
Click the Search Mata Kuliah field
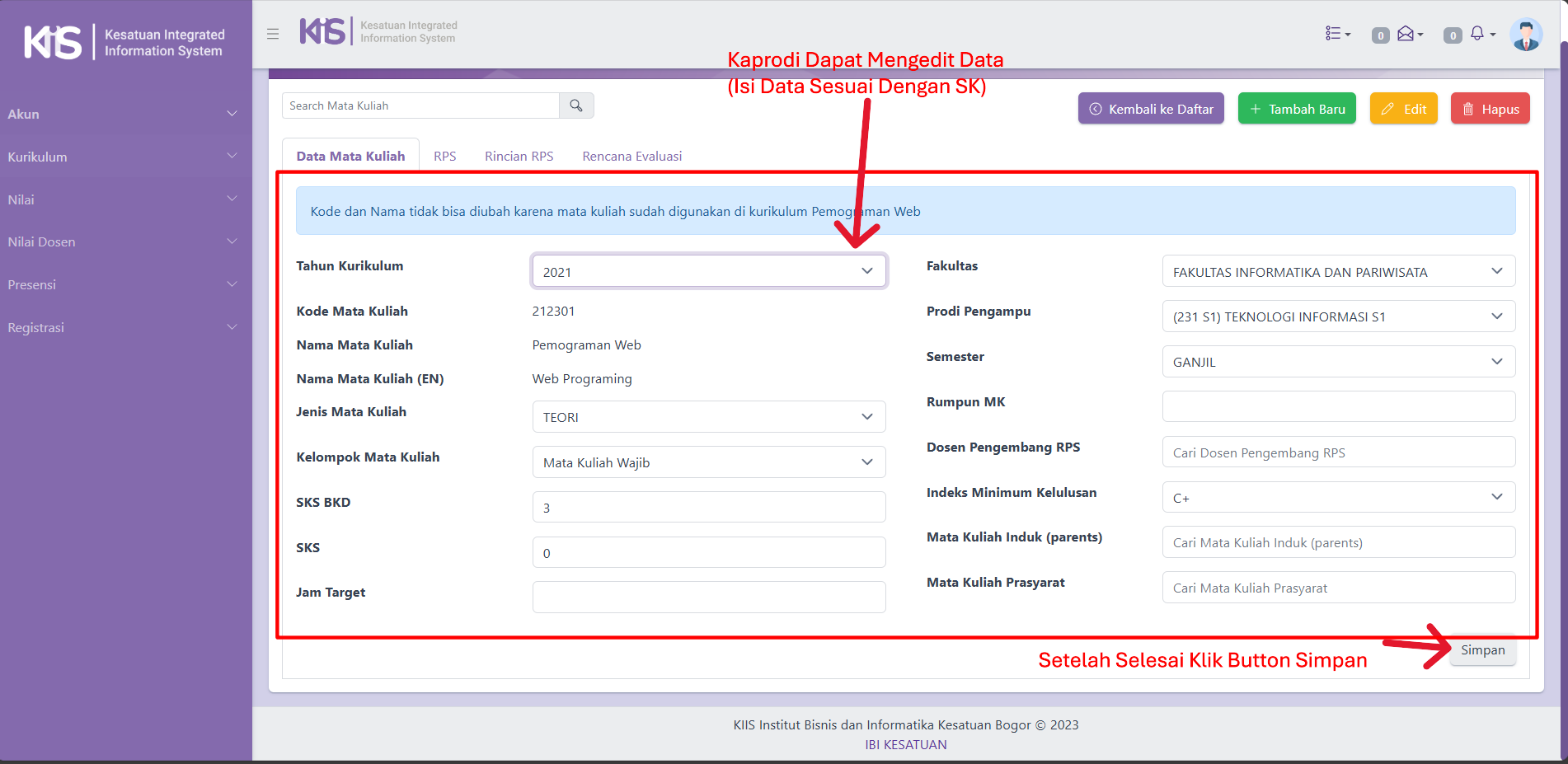coord(420,105)
